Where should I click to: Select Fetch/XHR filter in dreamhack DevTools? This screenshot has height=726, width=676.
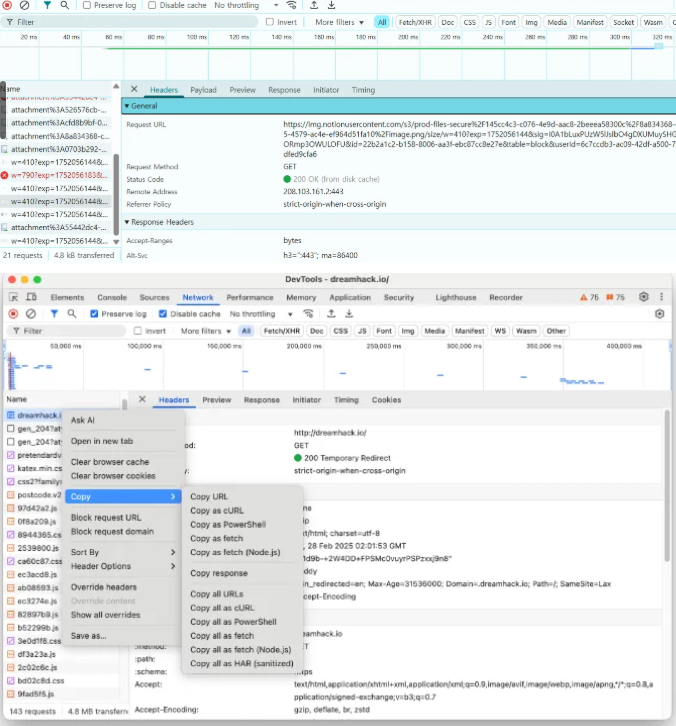click(282, 331)
